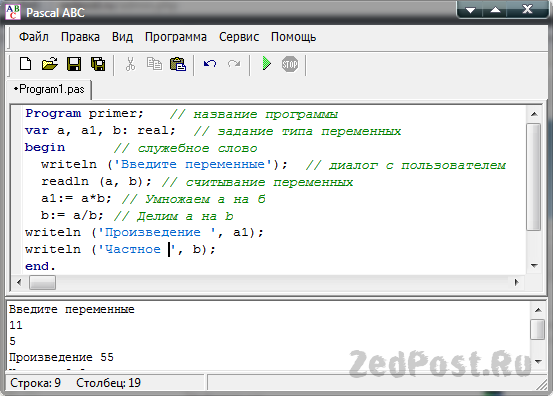Minimize the Pascal ABC window
This screenshot has height=396, width=553.
point(470,10)
